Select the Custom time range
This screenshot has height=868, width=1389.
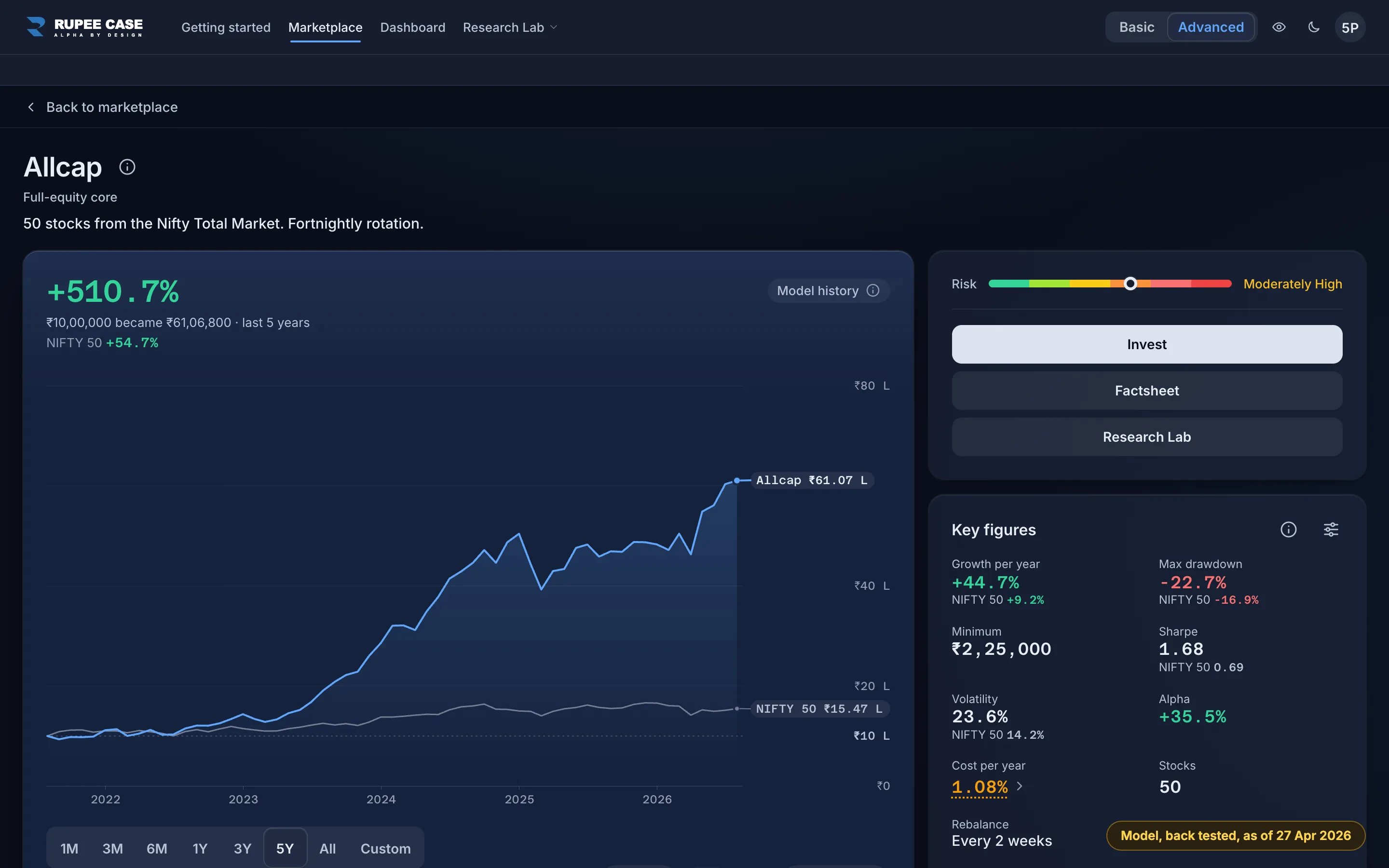coord(386,848)
